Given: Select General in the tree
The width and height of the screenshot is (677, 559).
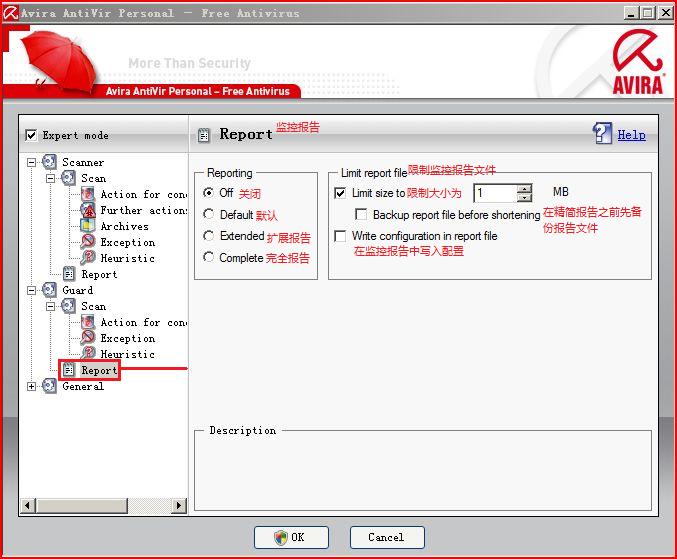Looking at the screenshot, I should pyautogui.click(x=83, y=386).
